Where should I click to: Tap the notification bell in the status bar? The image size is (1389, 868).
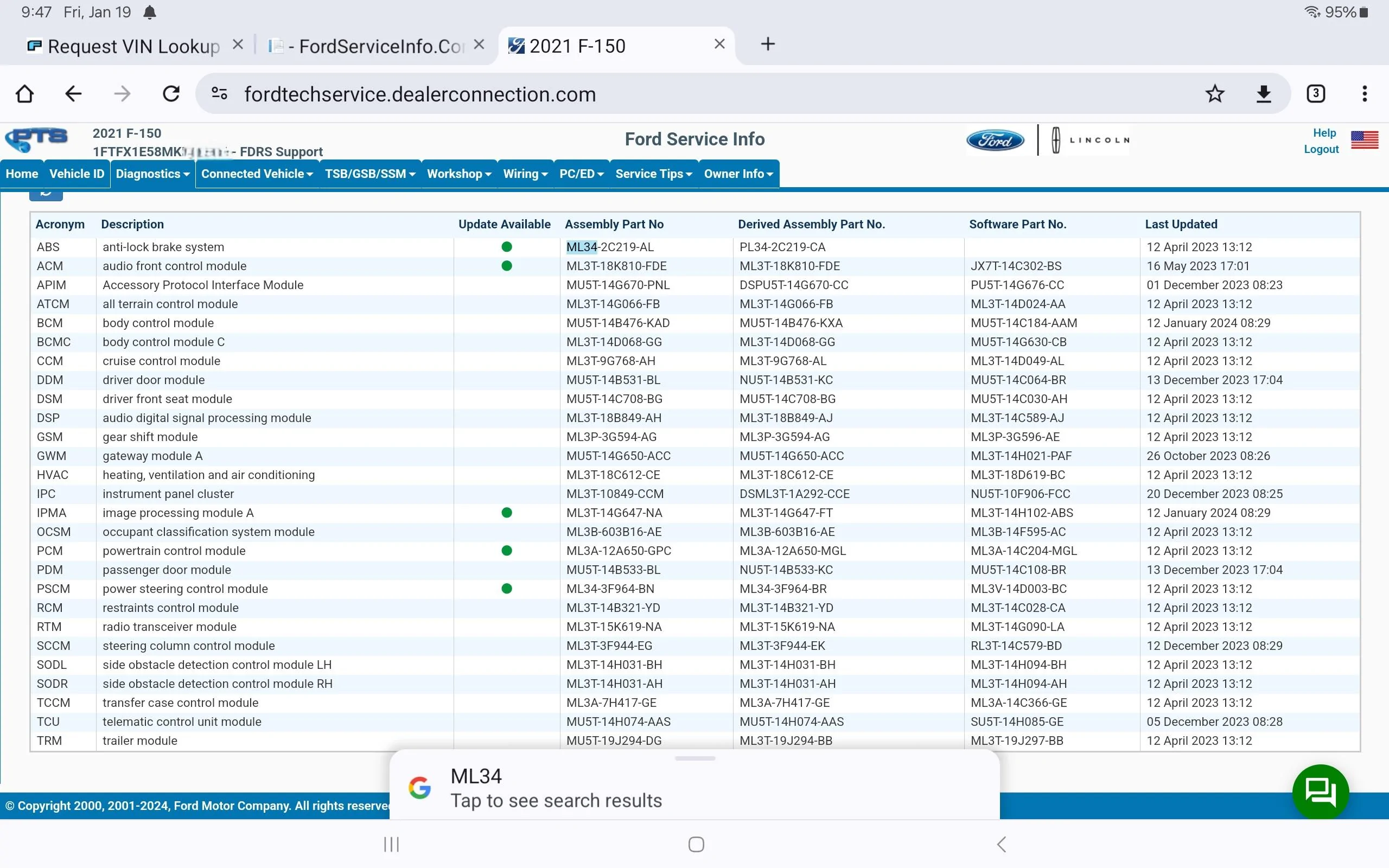pyautogui.click(x=150, y=11)
